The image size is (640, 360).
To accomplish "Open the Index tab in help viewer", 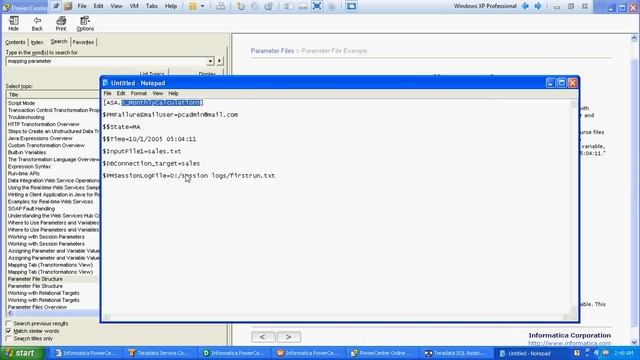I will click(x=37, y=42).
